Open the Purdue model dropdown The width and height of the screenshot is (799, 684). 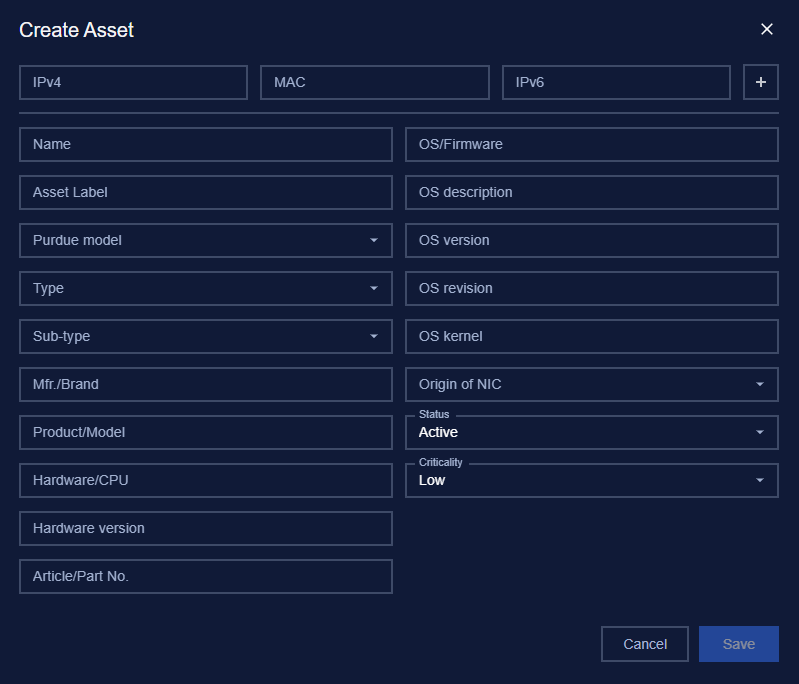[206, 240]
